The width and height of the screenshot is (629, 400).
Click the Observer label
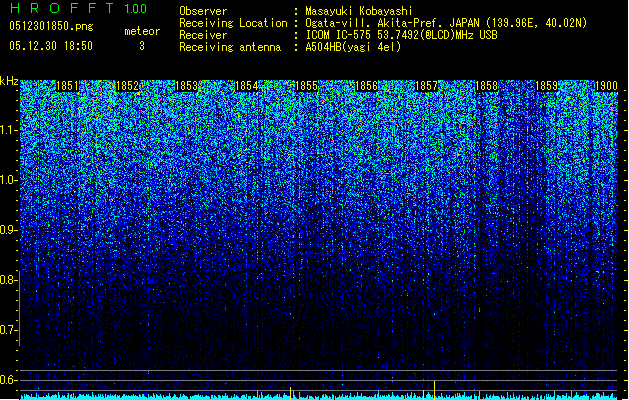pyautogui.click(x=203, y=11)
